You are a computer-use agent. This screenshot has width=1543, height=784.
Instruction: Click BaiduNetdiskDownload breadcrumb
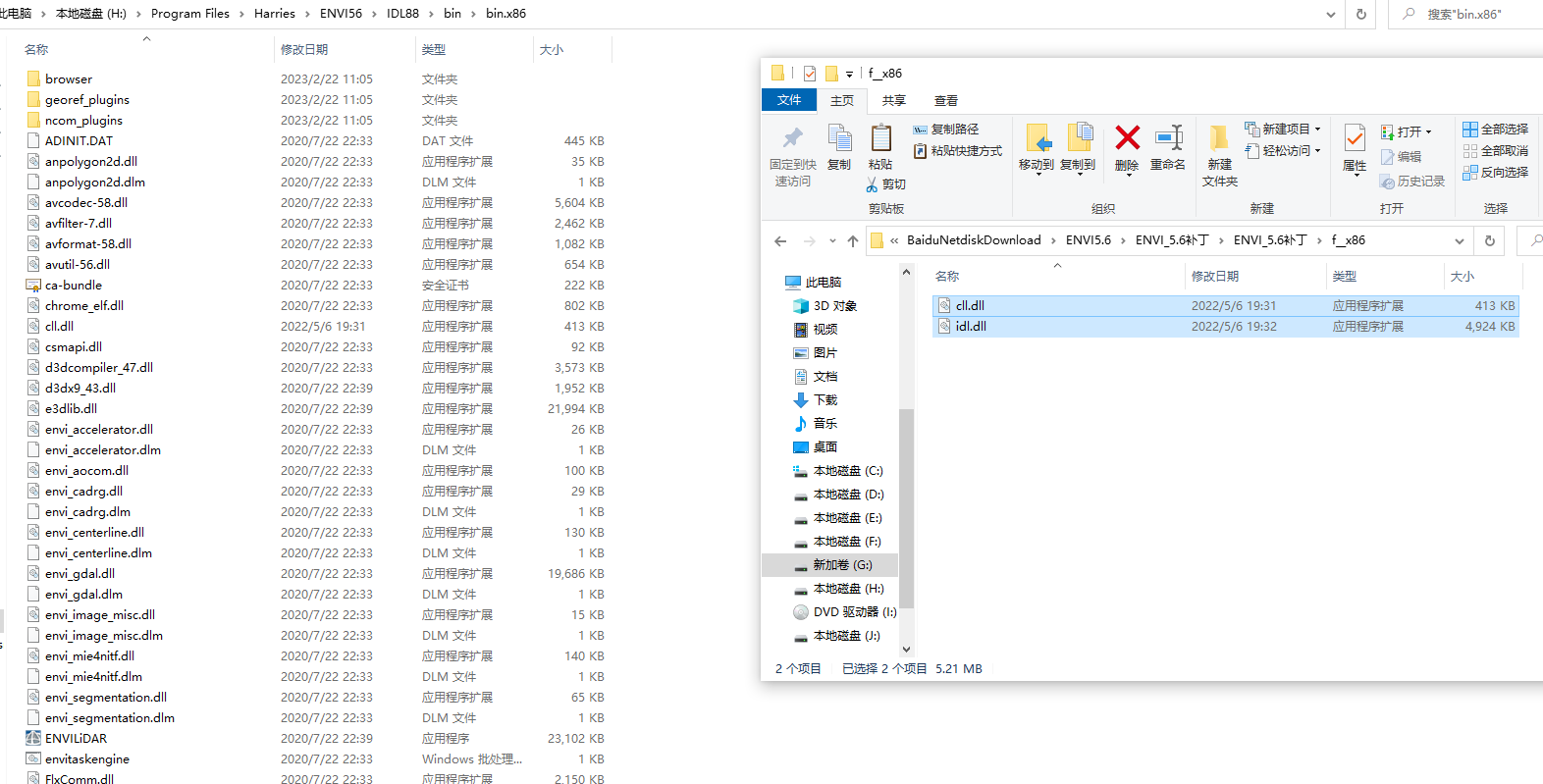coord(974,240)
